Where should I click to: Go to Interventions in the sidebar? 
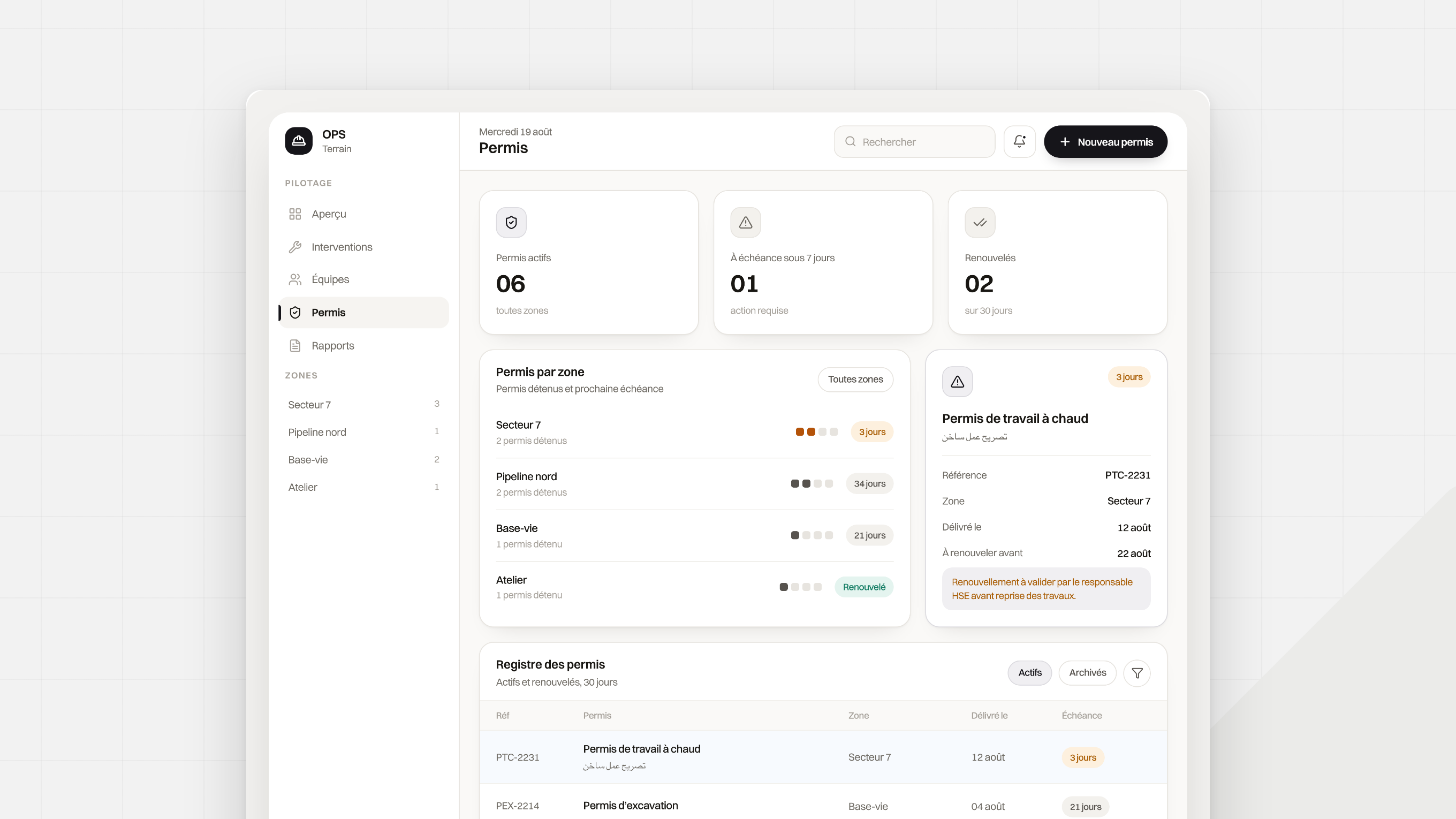364,247
